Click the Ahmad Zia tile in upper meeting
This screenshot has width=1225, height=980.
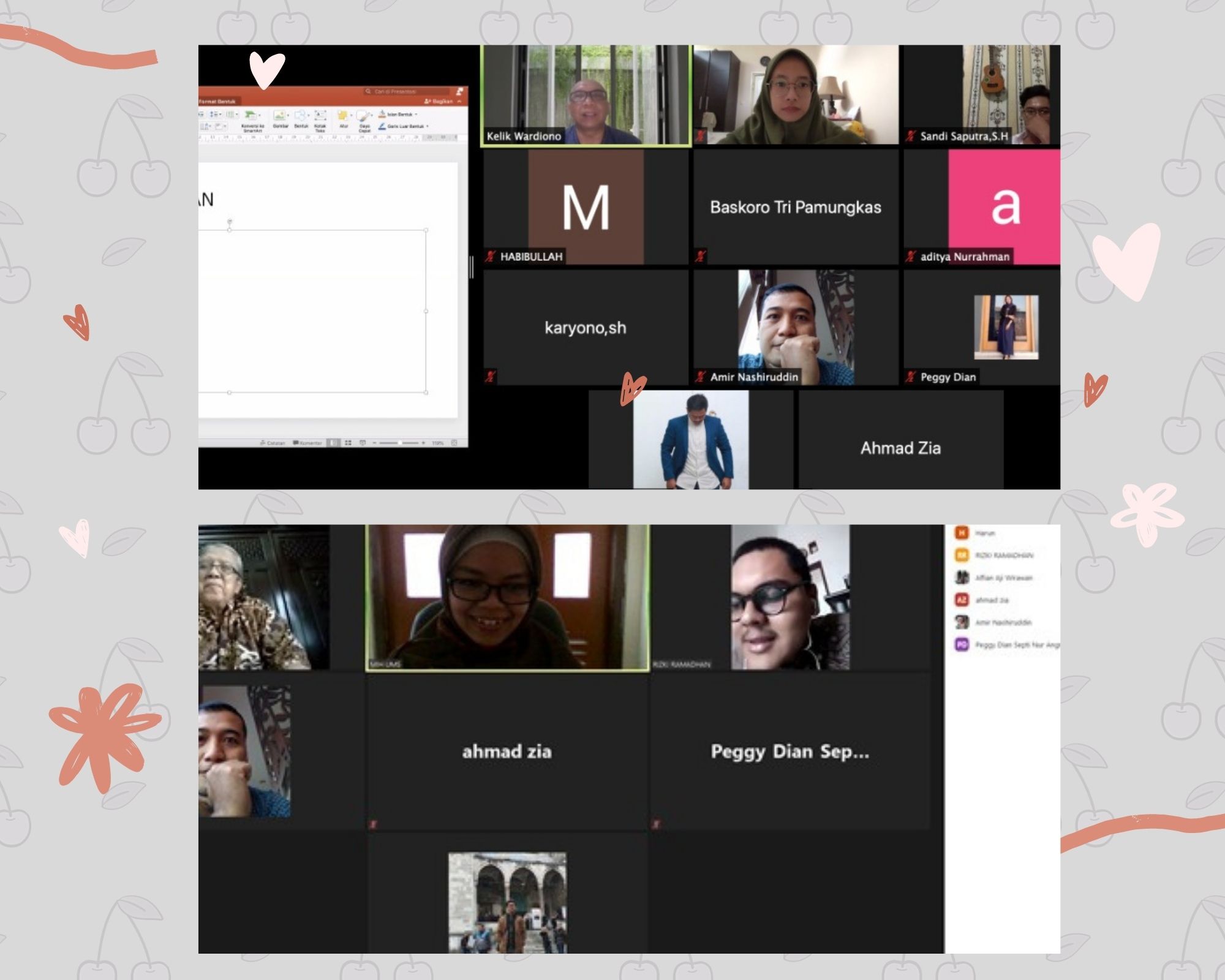point(900,440)
